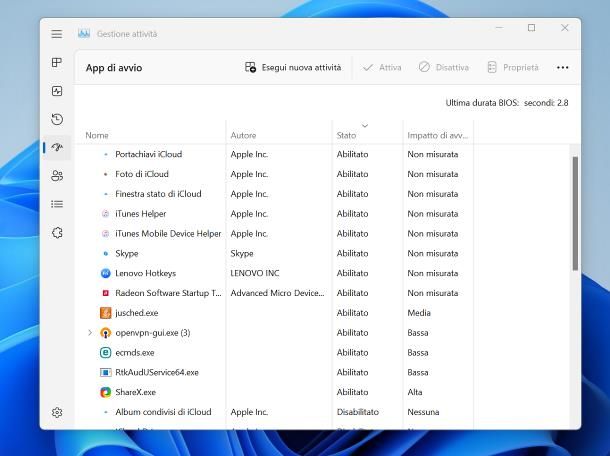Minimize the Gestione attività window
610x456 pixels.
point(499,28)
